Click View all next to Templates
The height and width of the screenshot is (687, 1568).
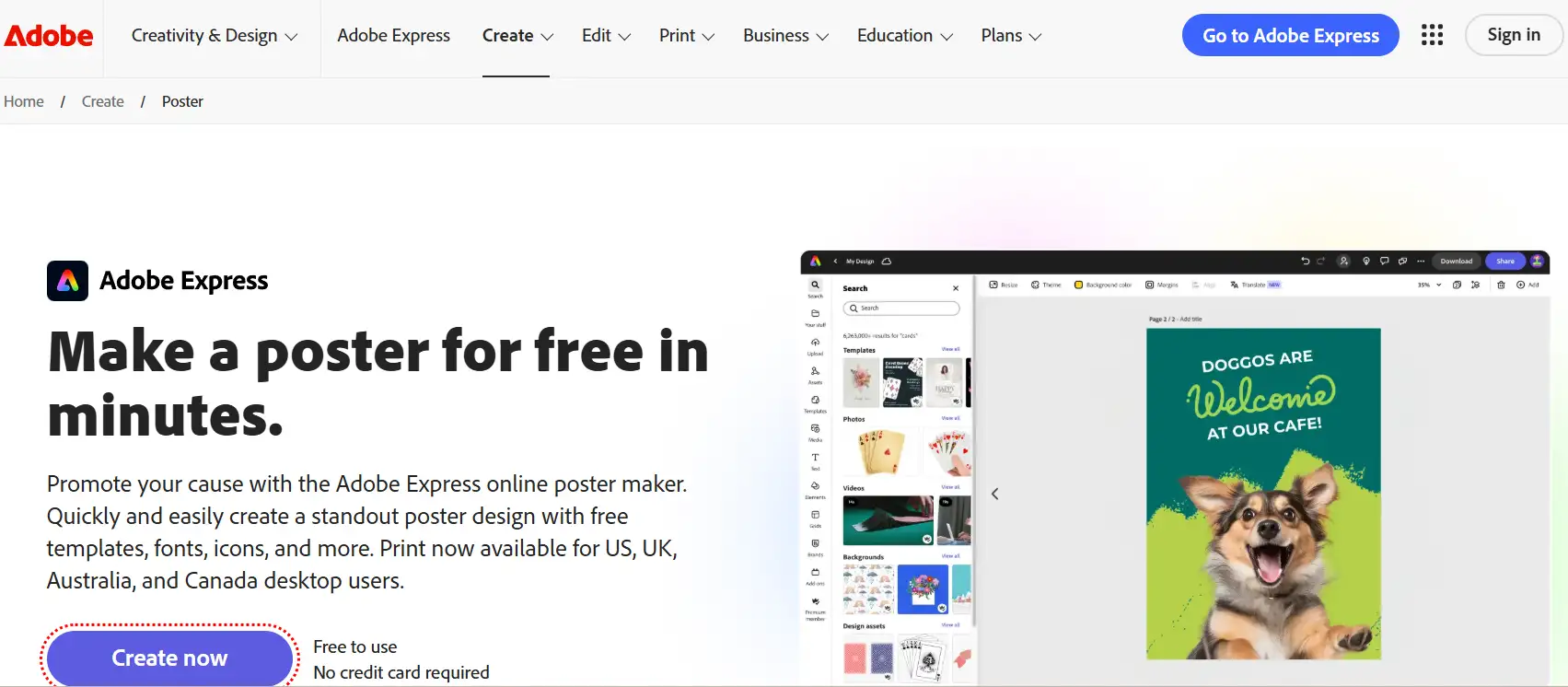coord(950,349)
